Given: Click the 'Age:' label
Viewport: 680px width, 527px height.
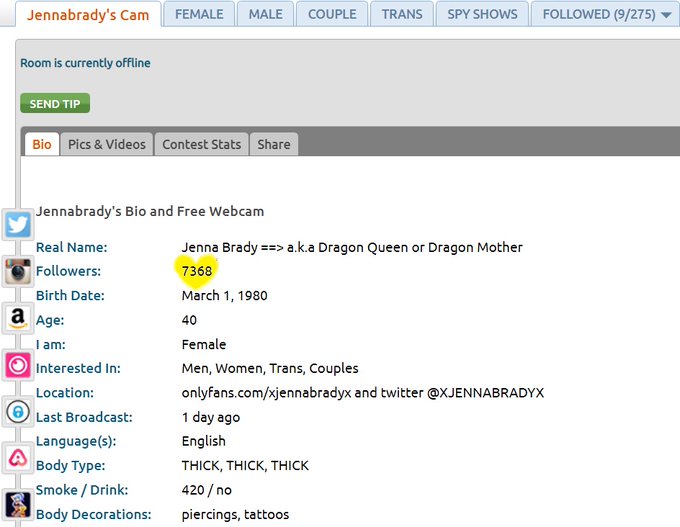Looking at the screenshot, I should [x=50, y=320].
